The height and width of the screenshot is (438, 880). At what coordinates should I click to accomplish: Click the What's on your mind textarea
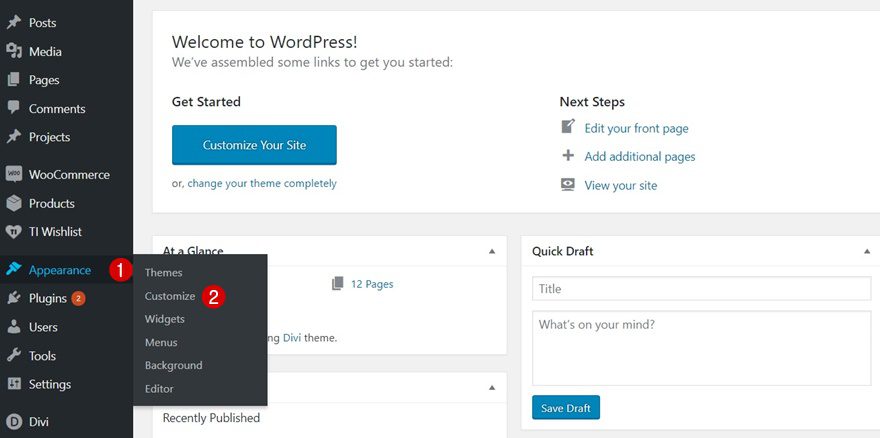[701, 348]
